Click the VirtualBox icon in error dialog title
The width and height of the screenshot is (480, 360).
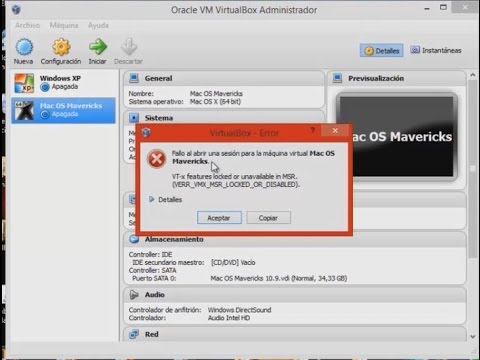tap(146, 132)
